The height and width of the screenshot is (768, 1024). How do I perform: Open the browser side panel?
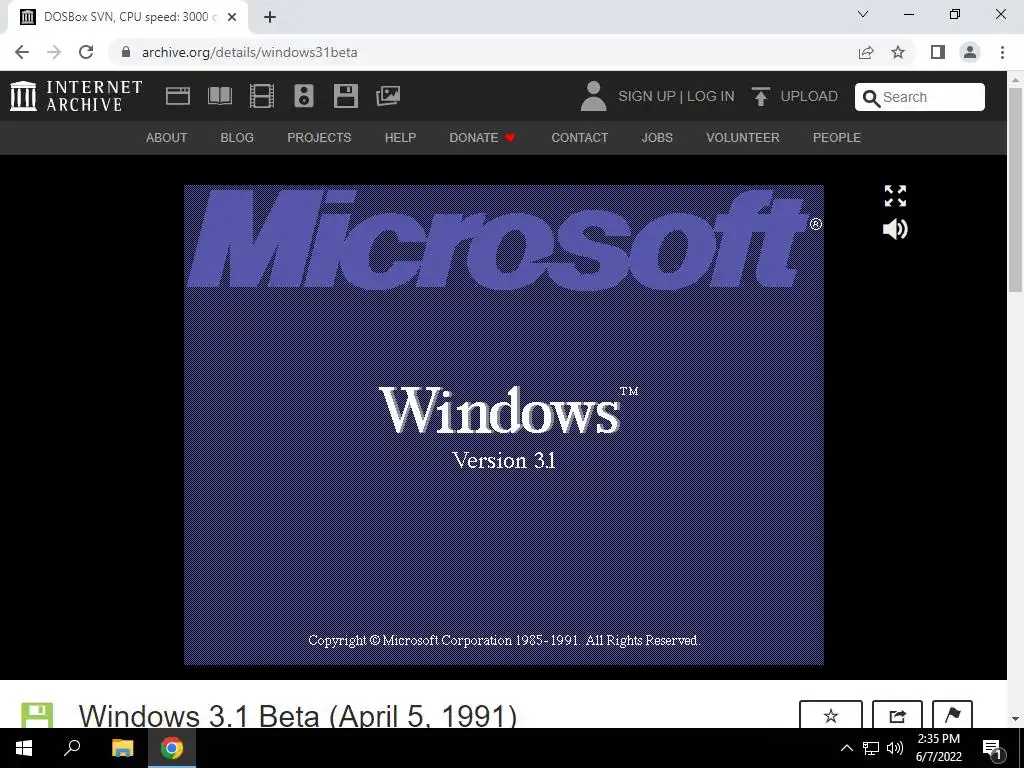[x=938, y=52]
